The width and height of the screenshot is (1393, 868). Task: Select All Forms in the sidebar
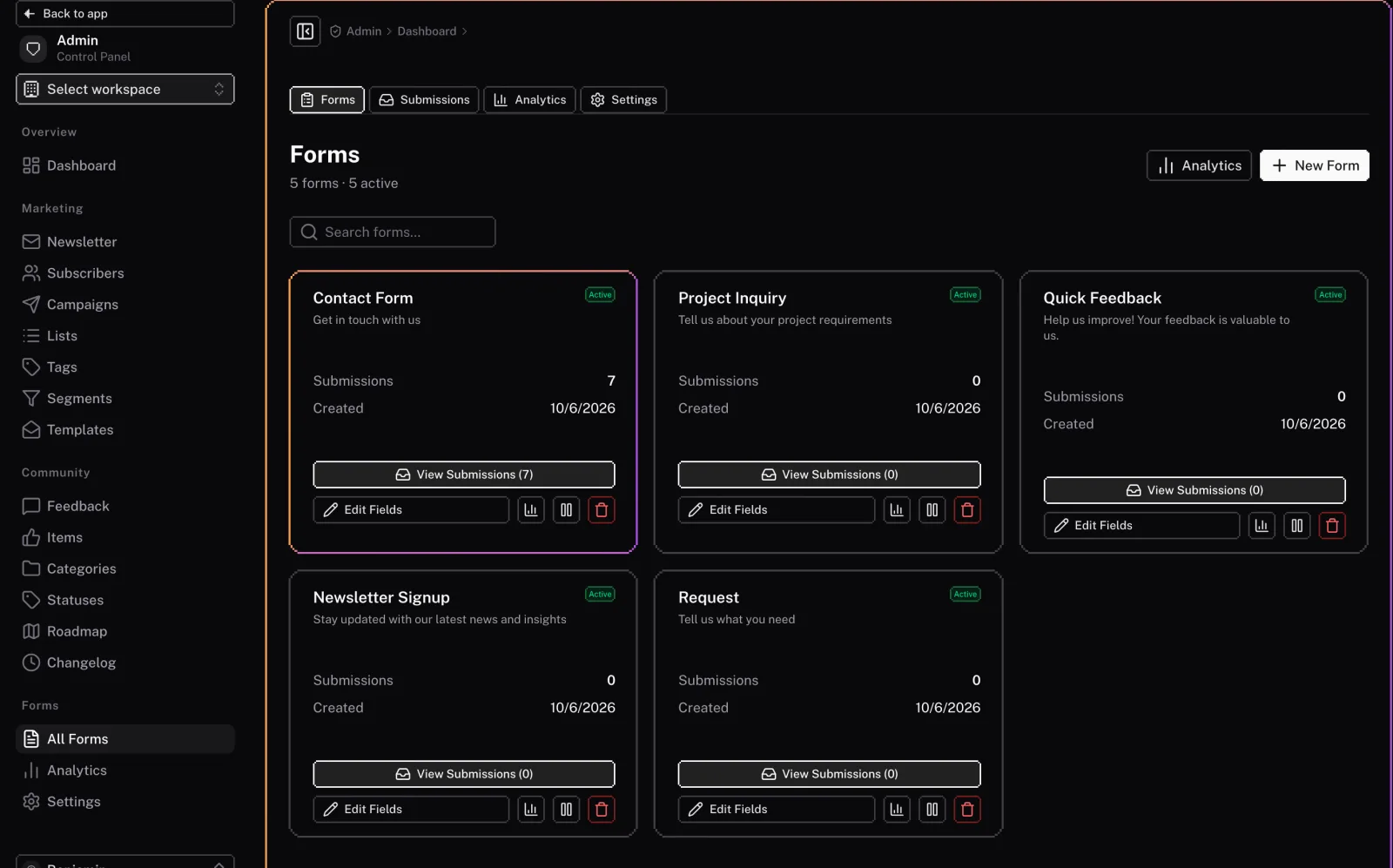tap(125, 739)
